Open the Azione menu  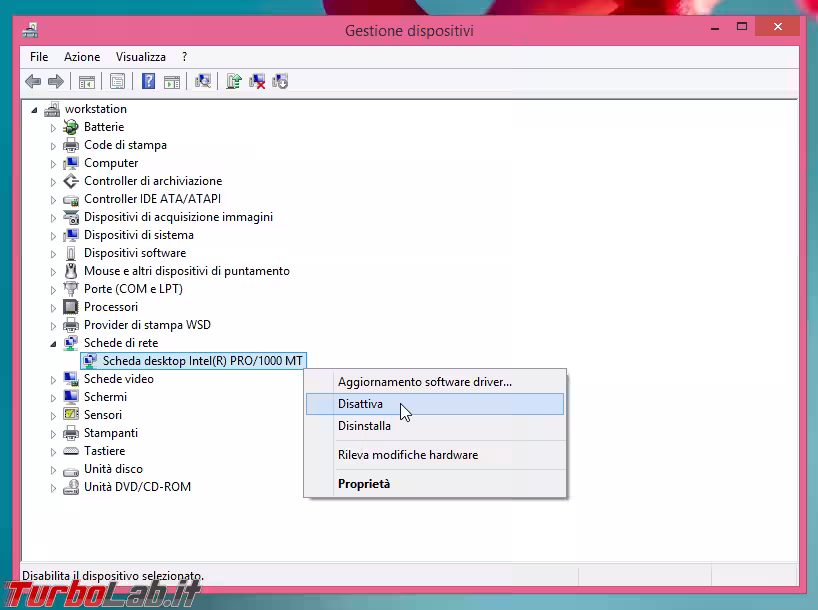[x=82, y=57]
